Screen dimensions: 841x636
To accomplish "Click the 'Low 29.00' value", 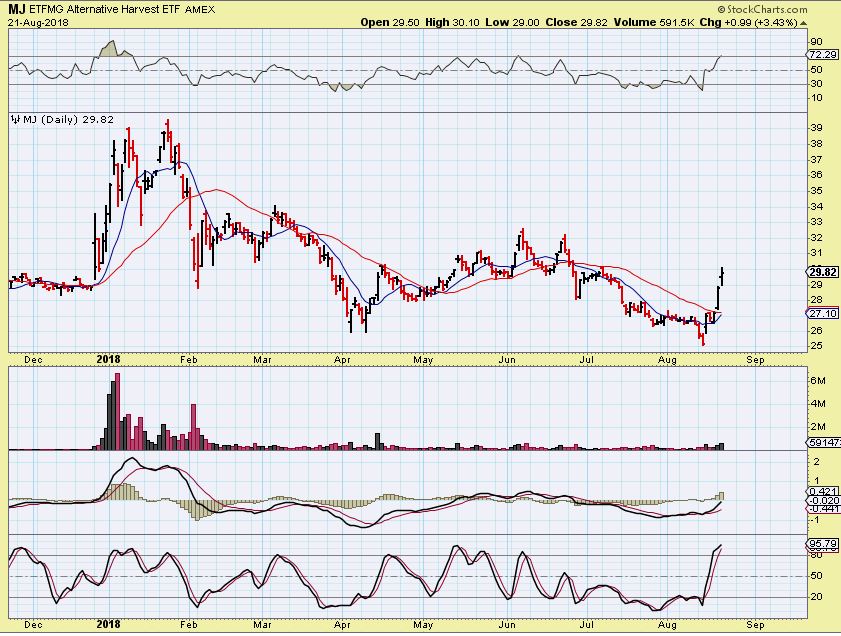I will [513, 23].
